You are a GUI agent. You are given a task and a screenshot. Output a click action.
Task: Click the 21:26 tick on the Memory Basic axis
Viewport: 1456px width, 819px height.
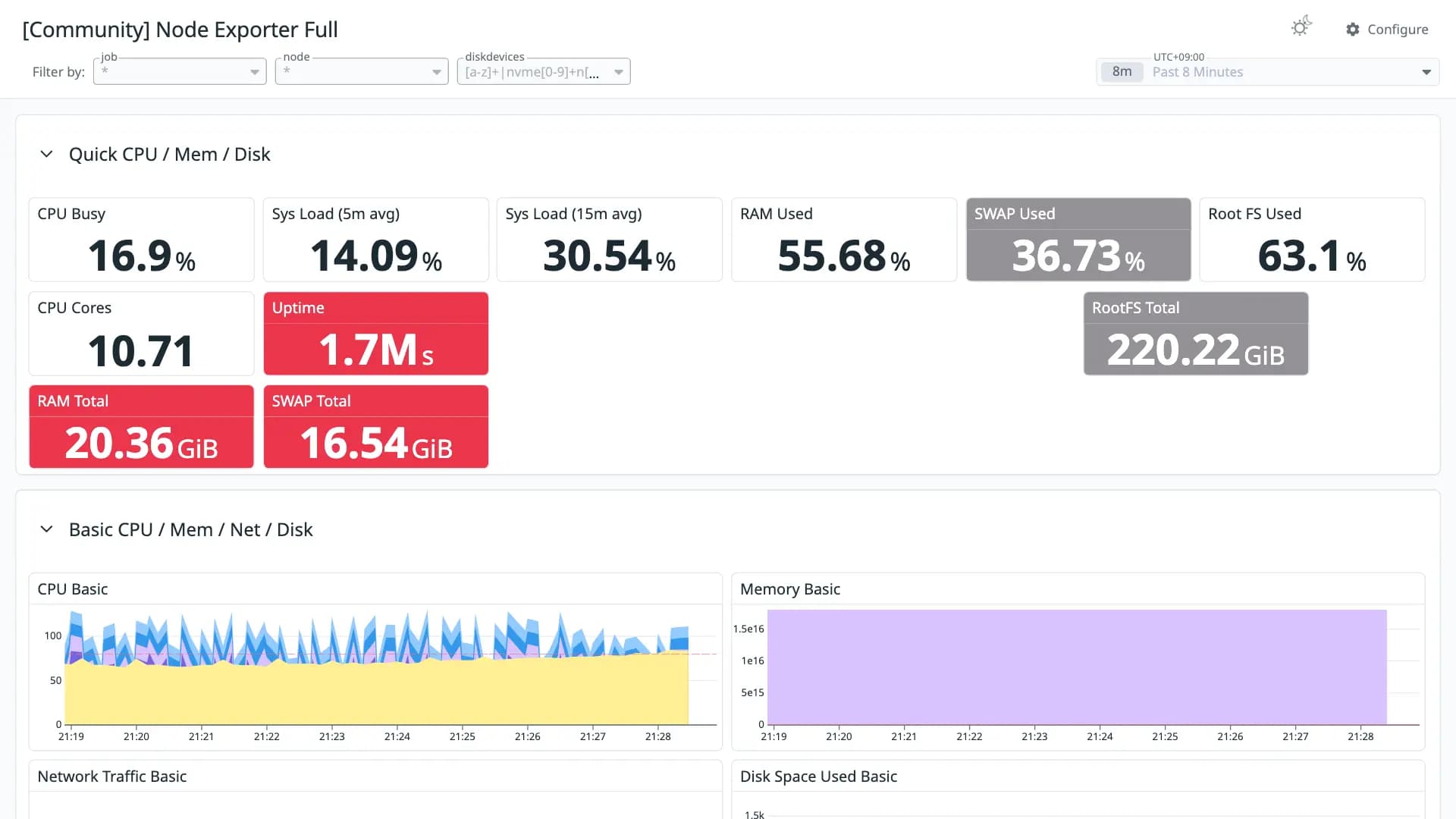[x=1230, y=736]
